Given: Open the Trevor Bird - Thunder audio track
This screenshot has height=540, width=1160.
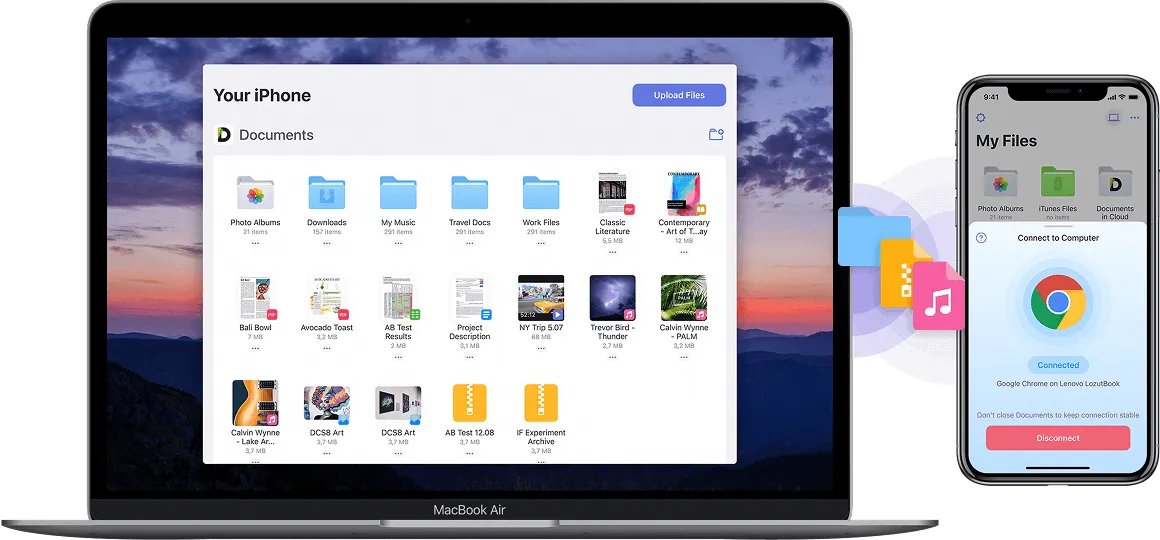Looking at the screenshot, I should point(613,298).
